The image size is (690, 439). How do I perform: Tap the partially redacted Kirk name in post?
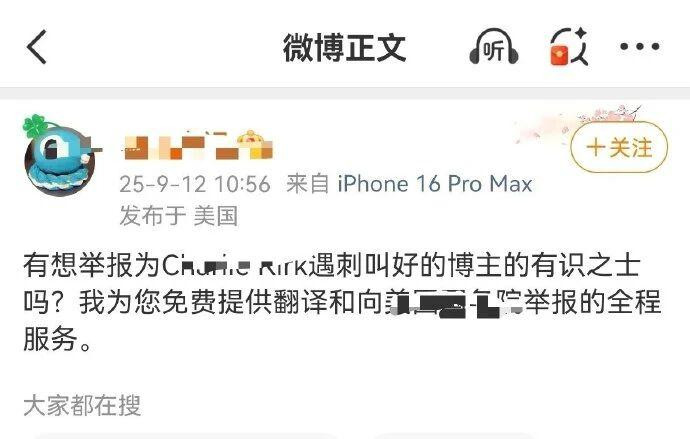click(283, 266)
